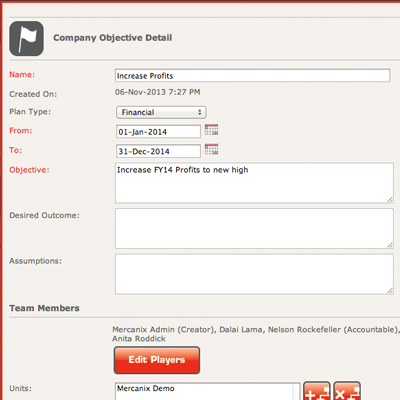Viewport: 400px width, 400px height.
Task: Click the Units list scrollbar
Action: pyautogui.click(x=296, y=391)
